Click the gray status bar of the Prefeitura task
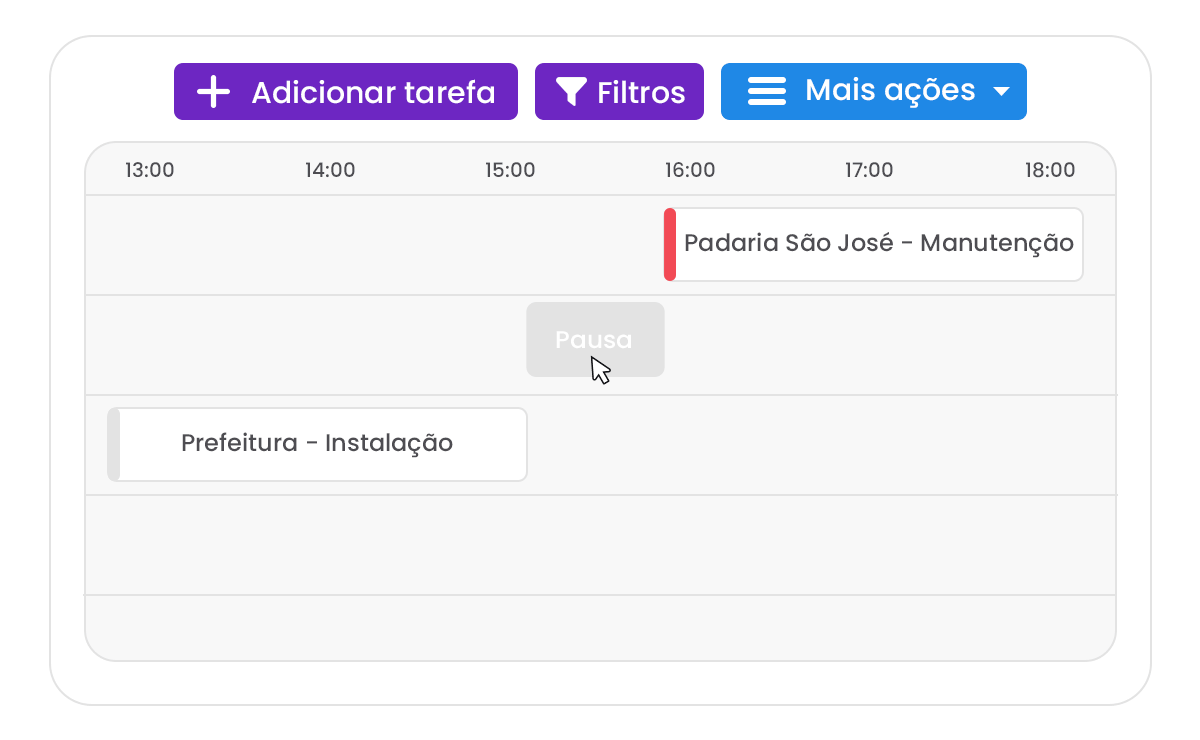This screenshot has height=740, width=1200. coord(114,444)
